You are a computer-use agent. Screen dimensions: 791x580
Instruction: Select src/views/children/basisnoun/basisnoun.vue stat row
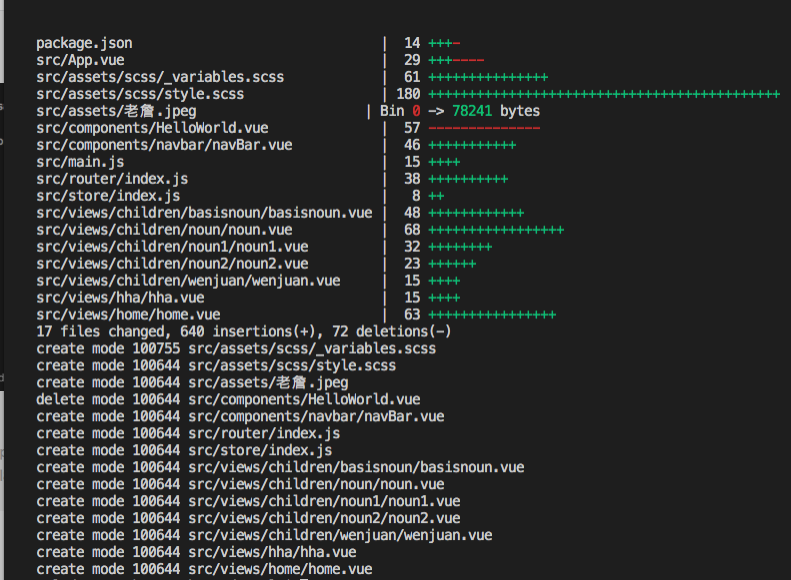tap(280, 213)
